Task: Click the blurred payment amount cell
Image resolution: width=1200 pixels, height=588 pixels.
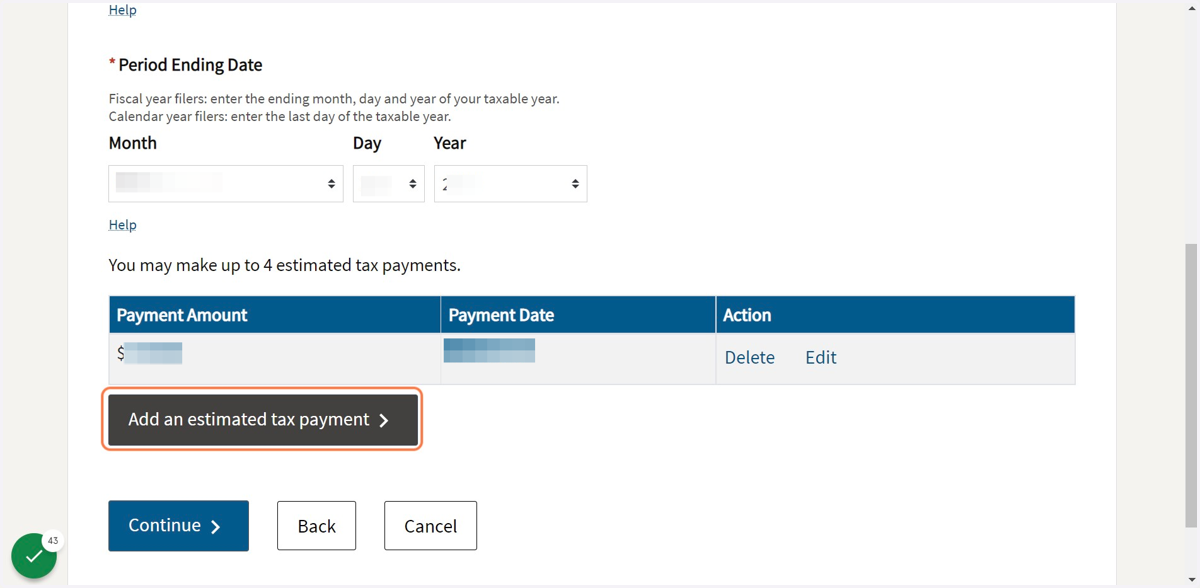Action: click(275, 358)
